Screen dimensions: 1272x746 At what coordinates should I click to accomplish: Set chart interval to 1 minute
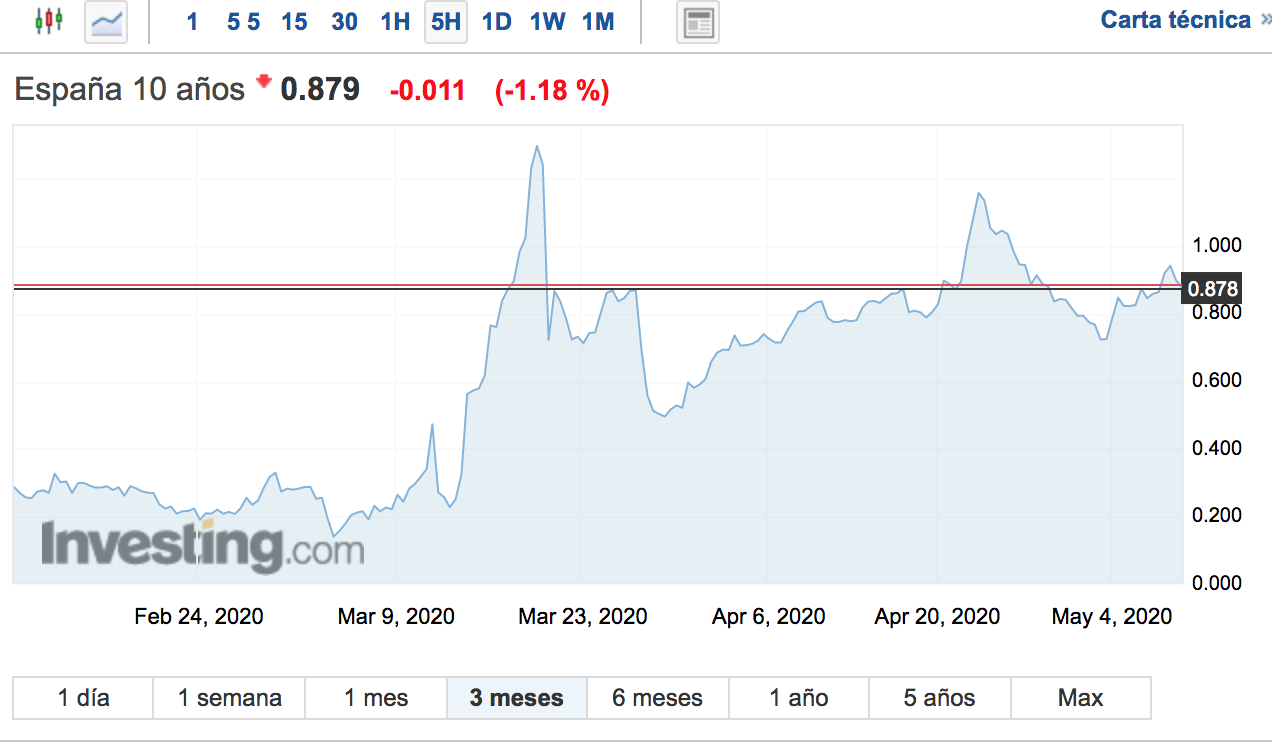[x=192, y=22]
